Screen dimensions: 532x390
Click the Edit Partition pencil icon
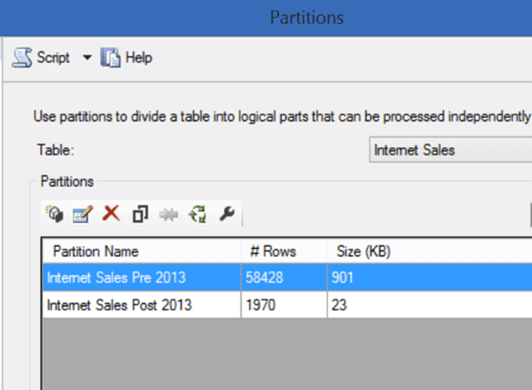point(83,214)
